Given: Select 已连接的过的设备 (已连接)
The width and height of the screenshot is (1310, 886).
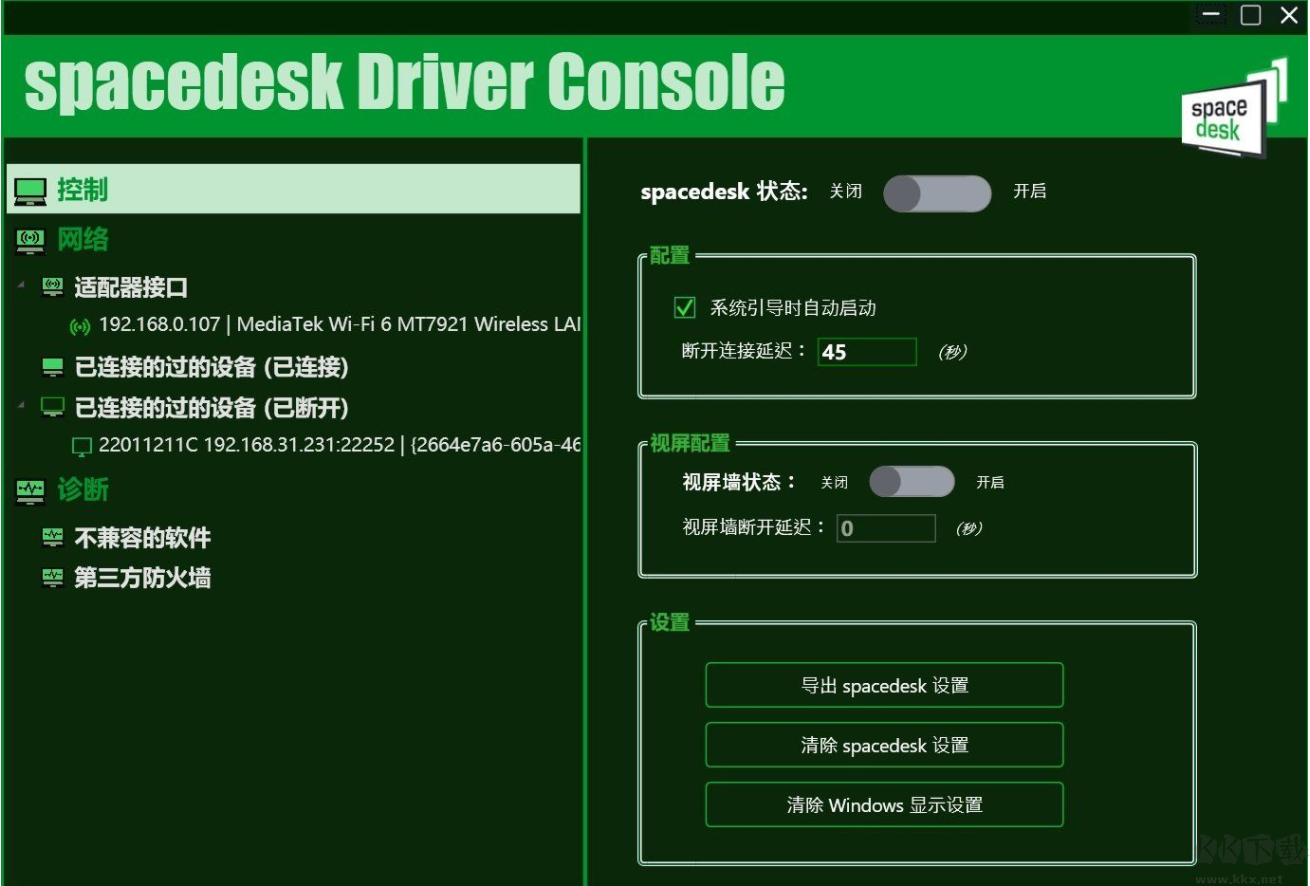Looking at the screenshot, I should point(212,368).
